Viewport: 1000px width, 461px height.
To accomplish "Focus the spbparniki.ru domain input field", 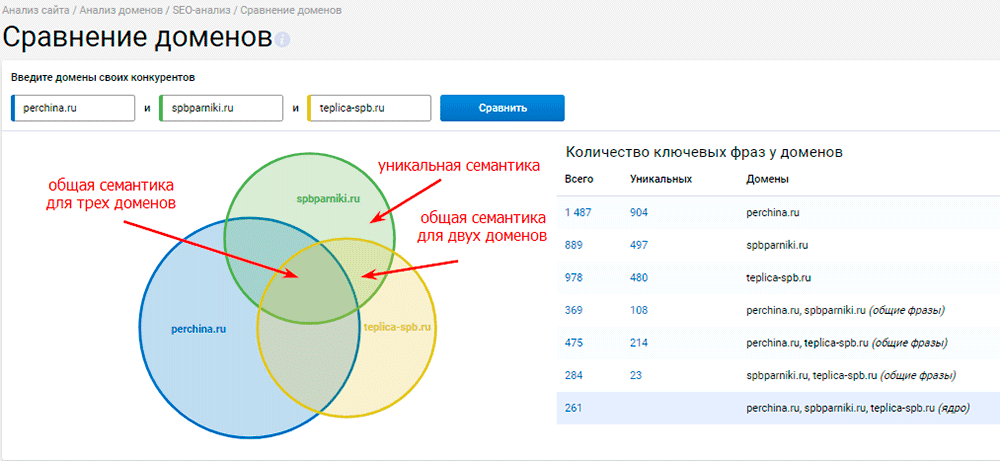I will tap(221, 108).
